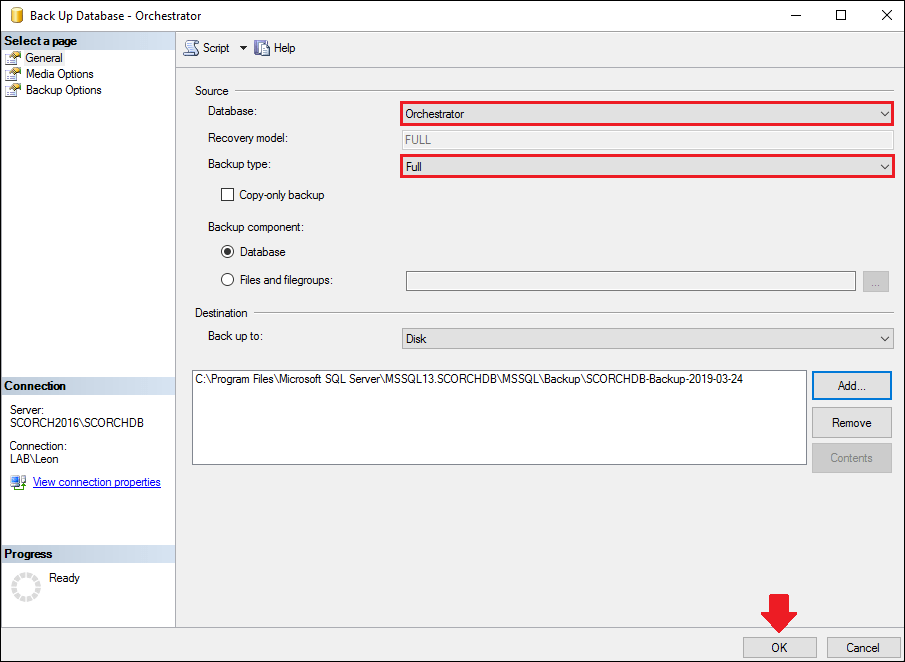This screenshot has width=905, height=662.
Task: Click the Cancel button
Action: 862,648
